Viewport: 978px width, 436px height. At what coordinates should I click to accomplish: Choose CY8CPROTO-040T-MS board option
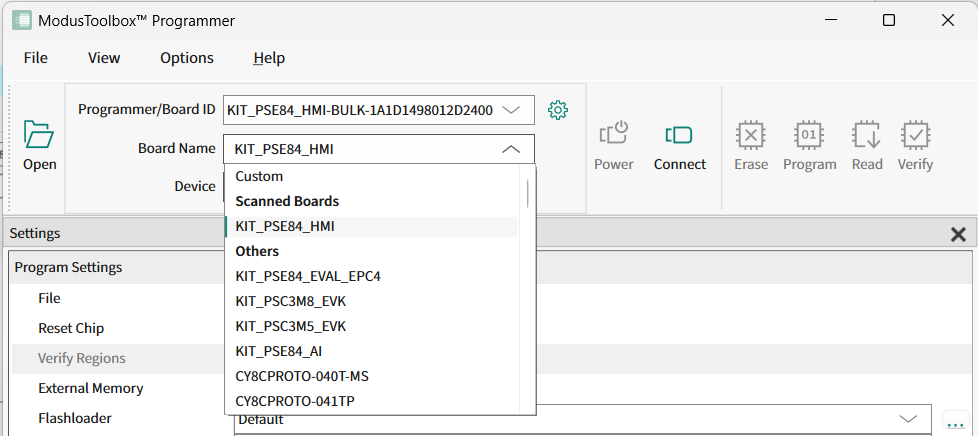pyautogui.click(x=371, y=376)
